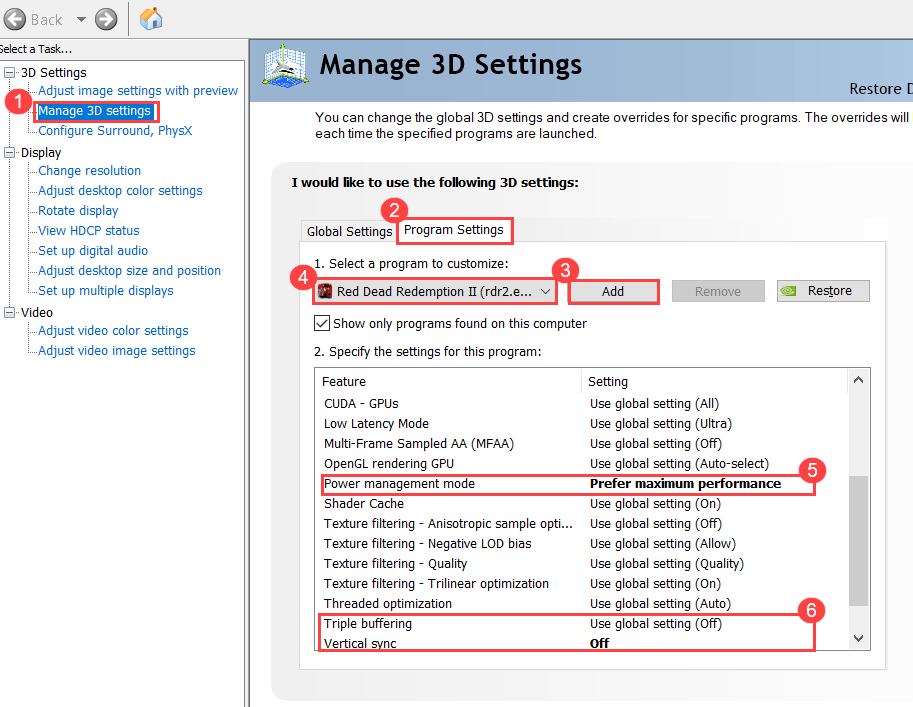Open the Back history dropdown arrow
Image resolution: width=913 pixels, height=707 pixels.
click(81, 20)
